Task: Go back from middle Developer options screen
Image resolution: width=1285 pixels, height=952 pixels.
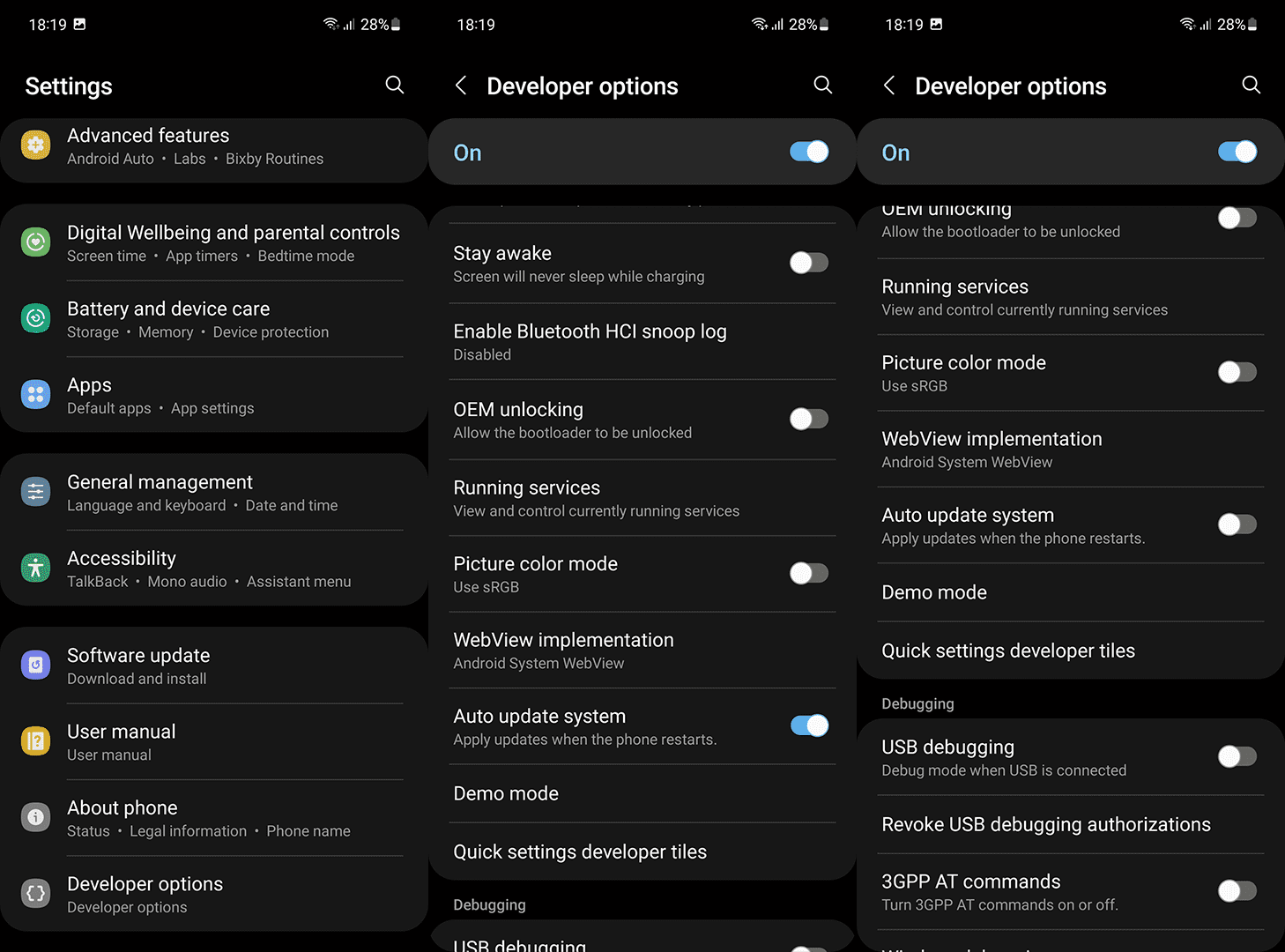Action: click(x=461, y=85)
